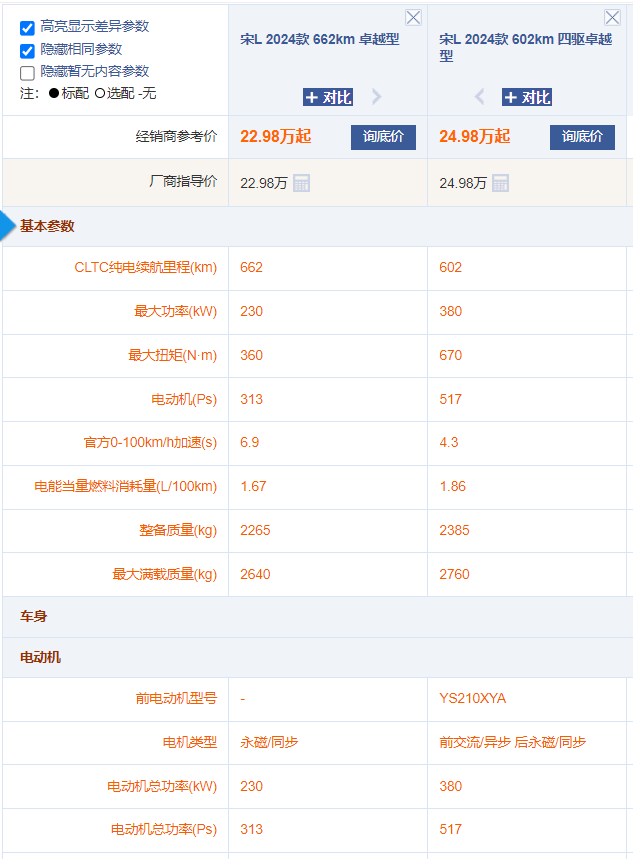633x859 pixels.
Task: Move 602km 四驱卓越型 column left with arrow
Action: click(x=480, y=97)
